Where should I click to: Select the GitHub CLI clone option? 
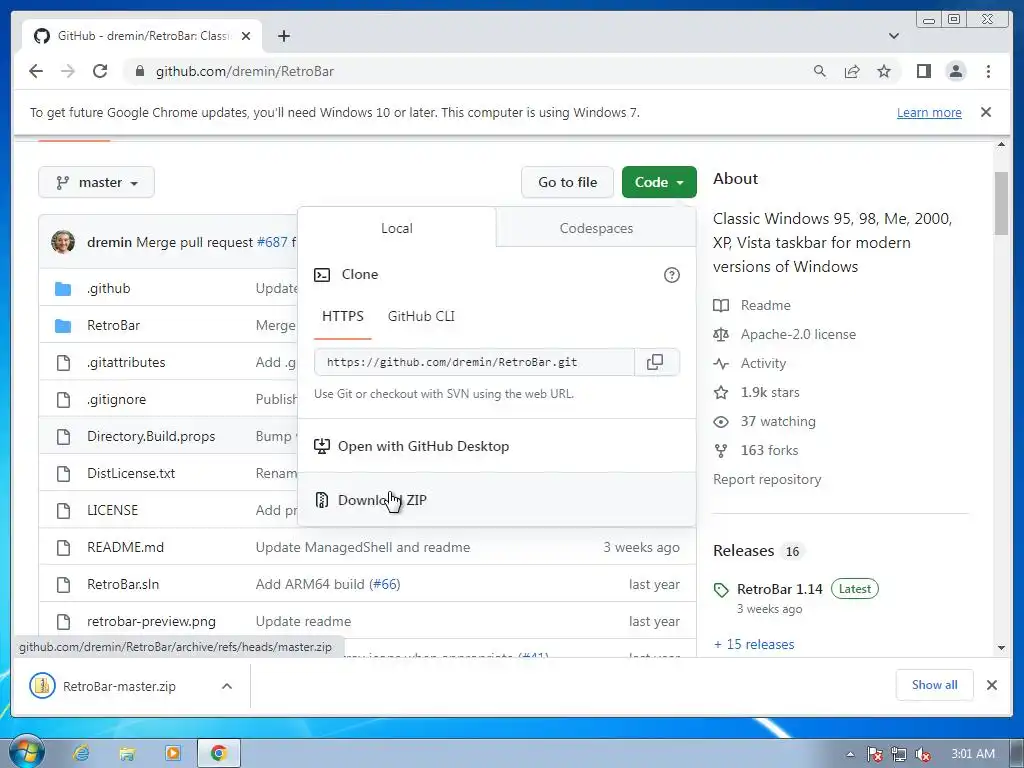[x=421, y=316]
